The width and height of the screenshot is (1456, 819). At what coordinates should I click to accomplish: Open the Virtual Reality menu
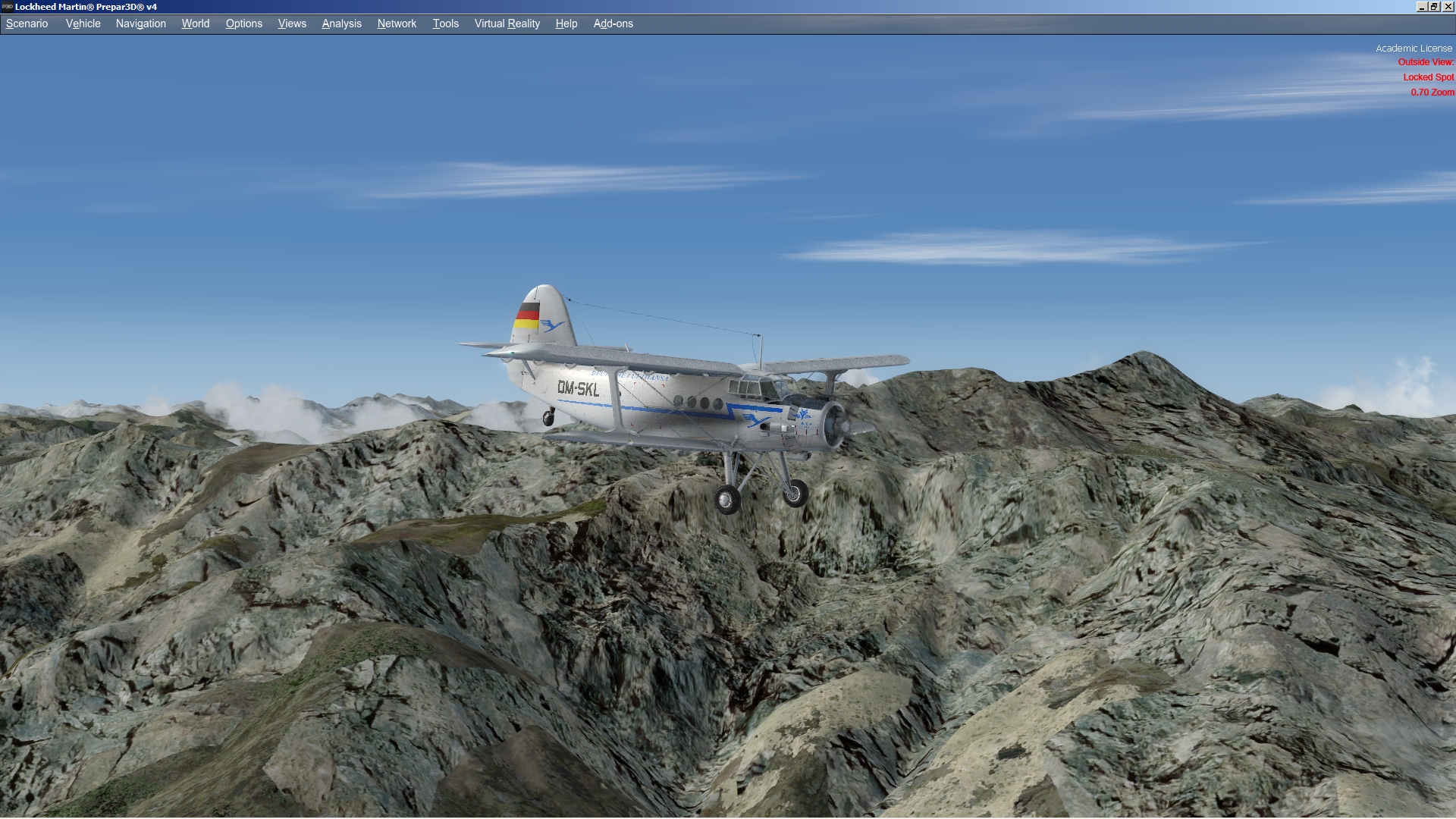point(507,24)
